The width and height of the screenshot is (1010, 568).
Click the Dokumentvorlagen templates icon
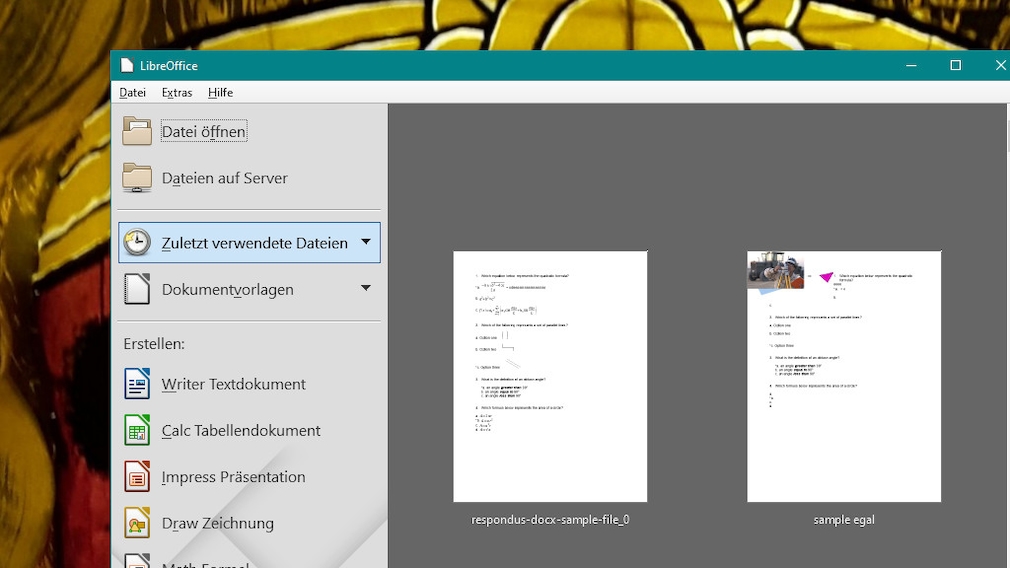(137, 289)
